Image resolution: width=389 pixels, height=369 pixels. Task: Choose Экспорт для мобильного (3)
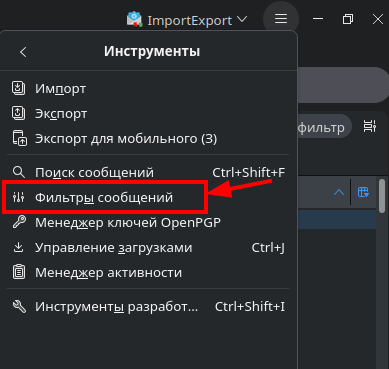pyautogui.click(x=148, y=139)
